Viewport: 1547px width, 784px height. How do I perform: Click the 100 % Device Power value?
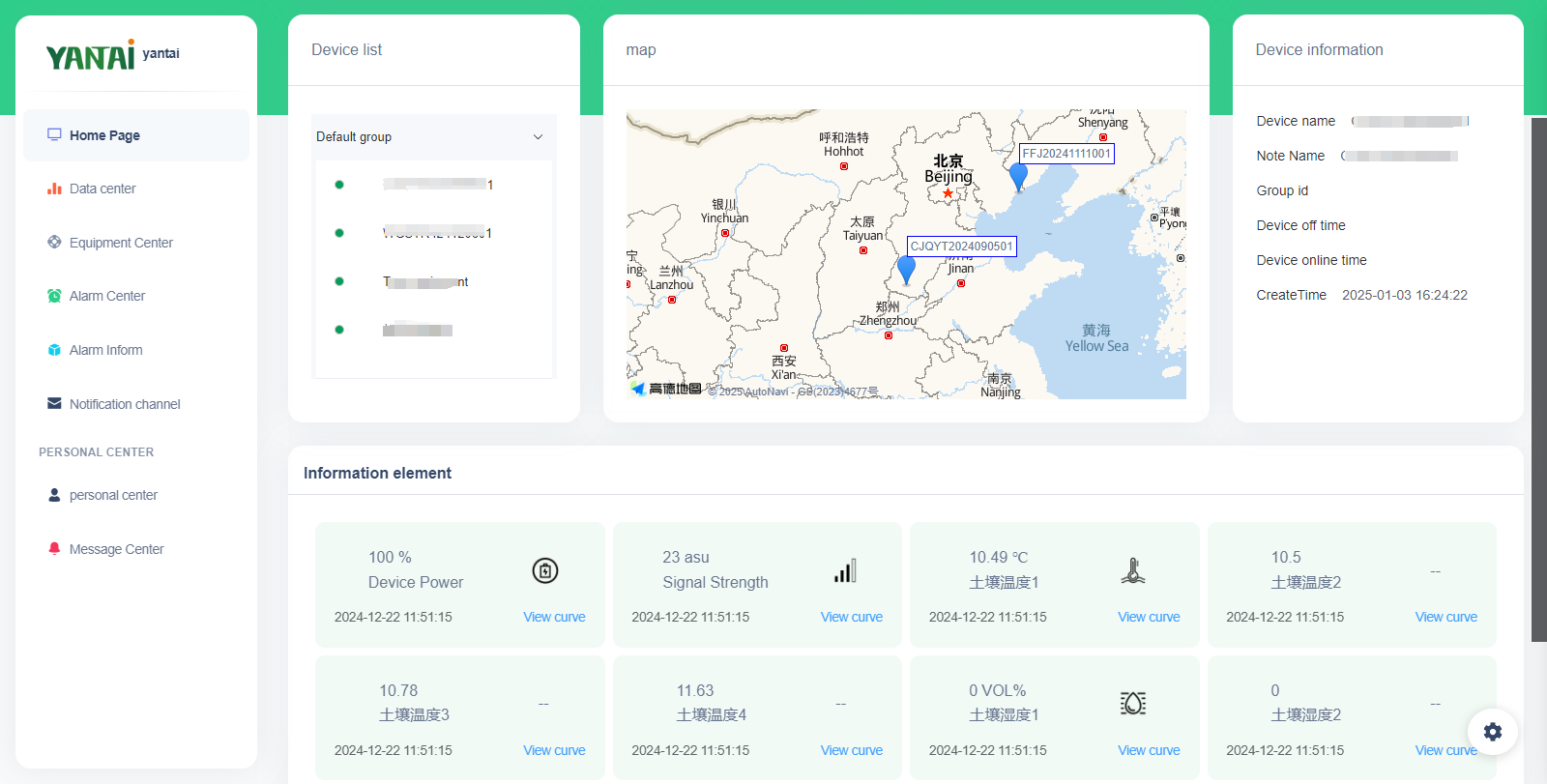point(390,557)
